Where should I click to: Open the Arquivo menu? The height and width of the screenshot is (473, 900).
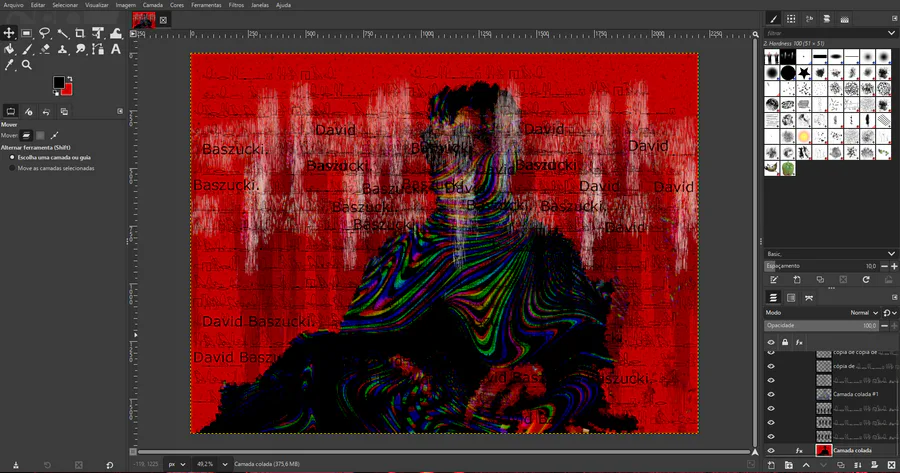[14, 5]
